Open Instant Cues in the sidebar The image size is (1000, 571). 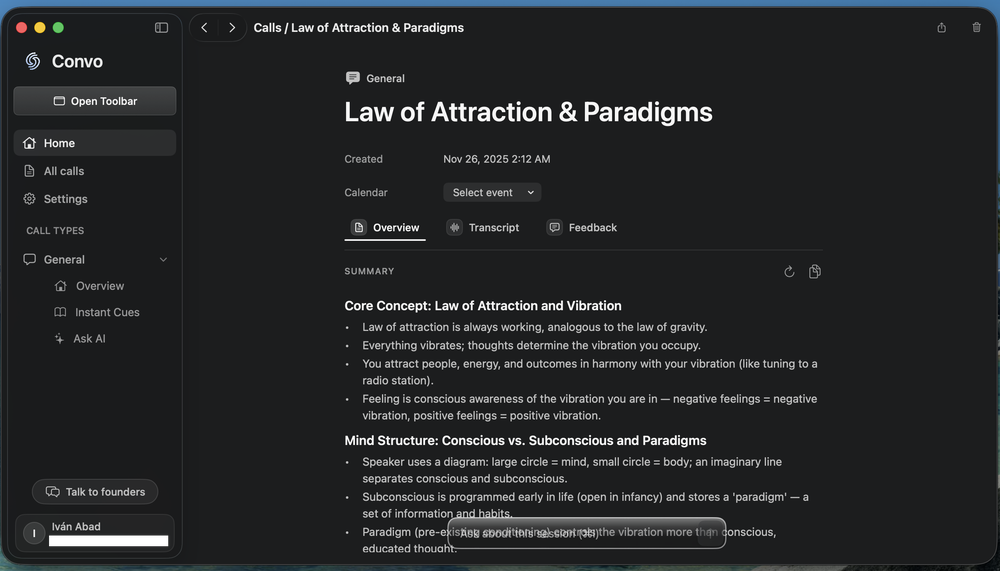tap(107, 312)
